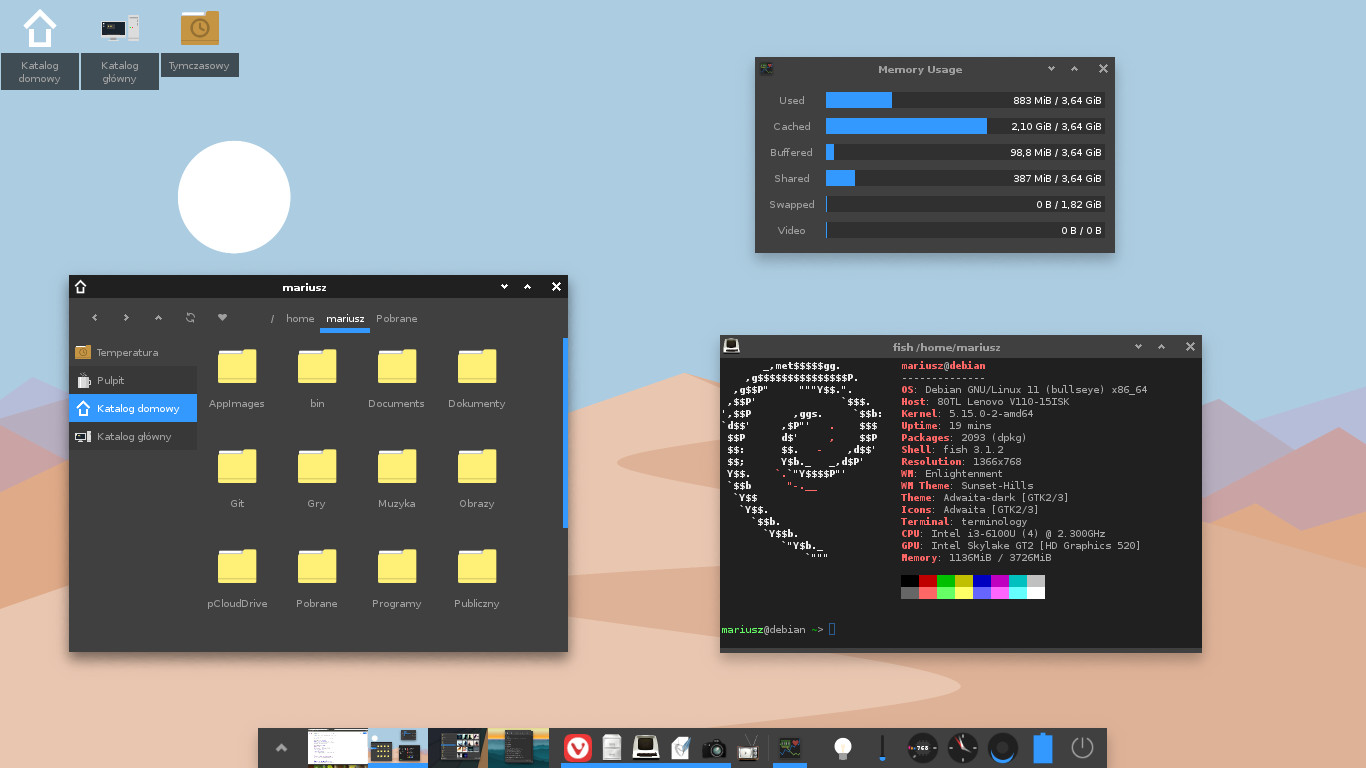Click the CPU frequency gauge gadget
Image resolution: width=1366 pixels, height=768 pixels.
pos(923,748)
